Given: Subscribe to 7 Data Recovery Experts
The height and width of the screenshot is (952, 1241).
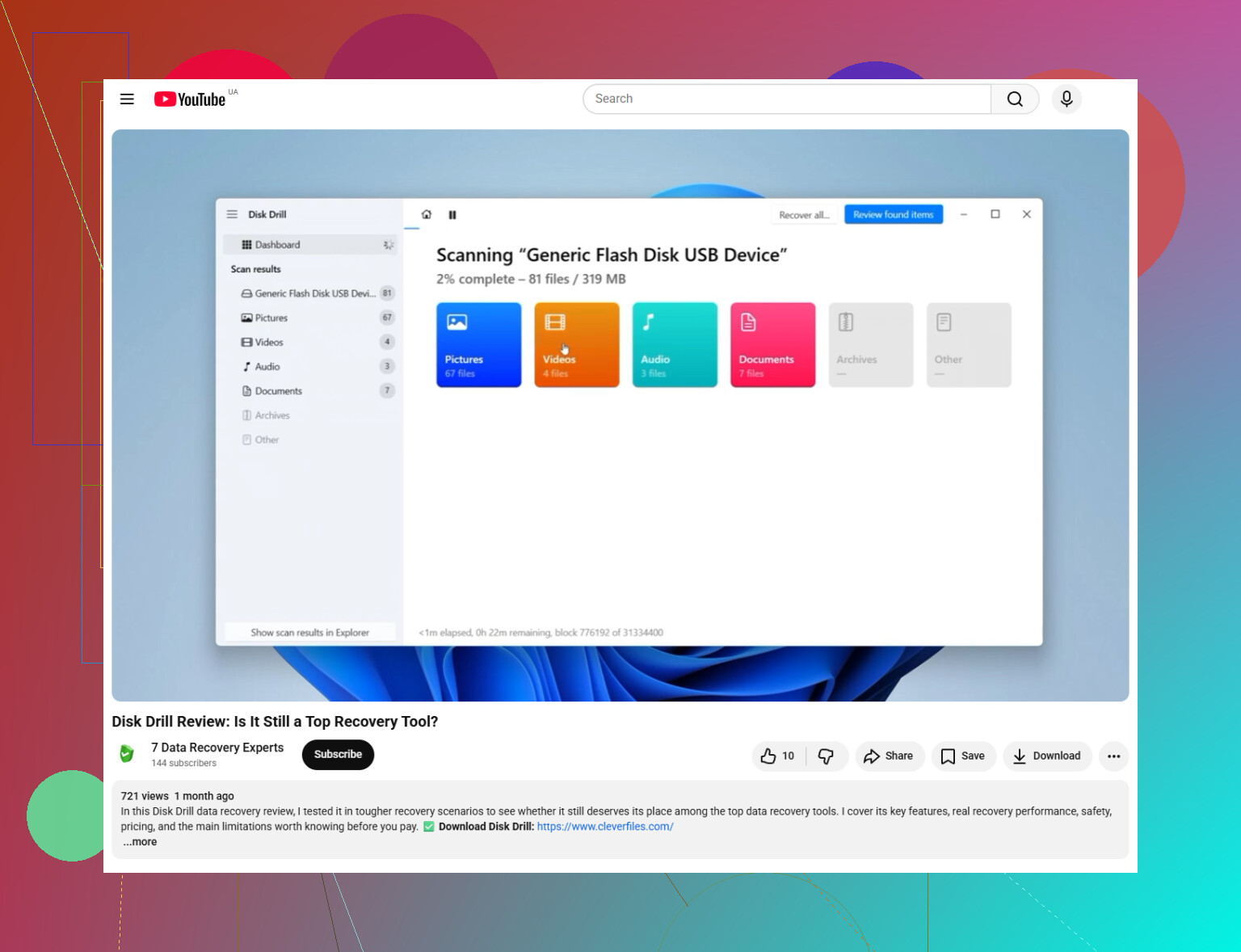Looking at the screenshot, I should click(x=338, y=754).
